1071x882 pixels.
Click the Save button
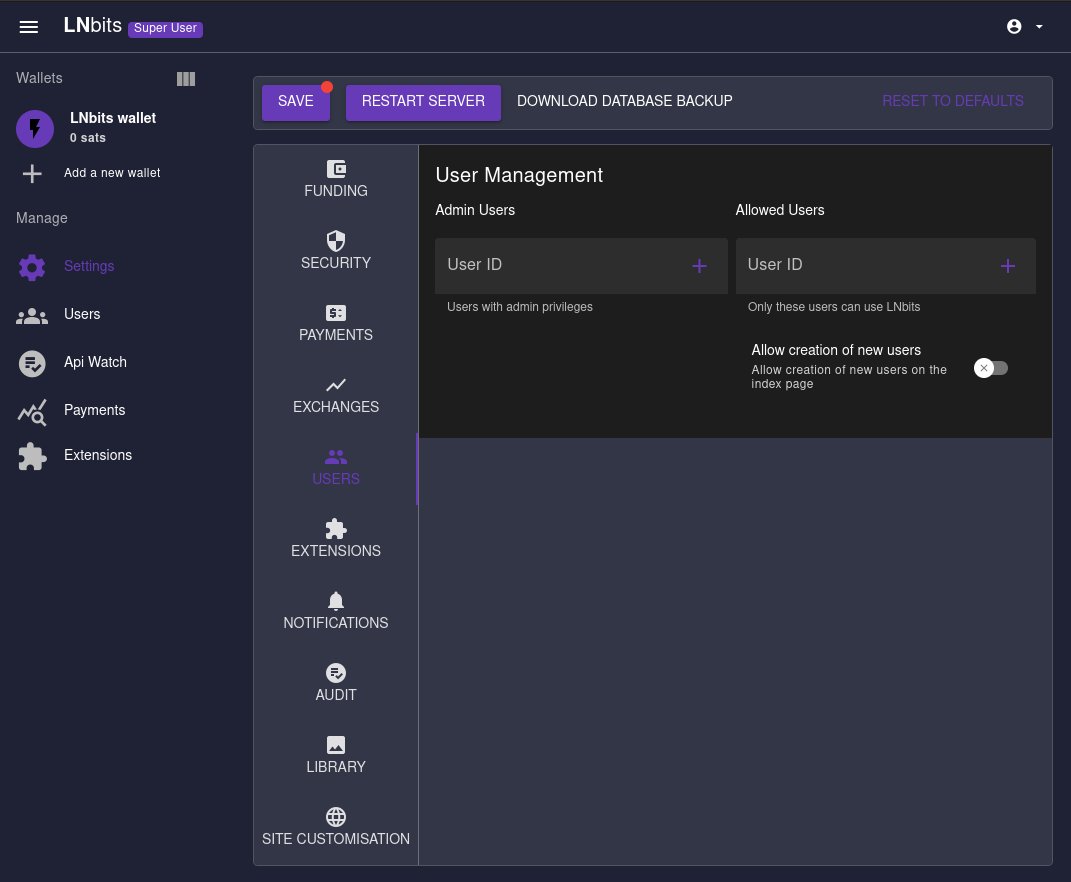[296, 102]
